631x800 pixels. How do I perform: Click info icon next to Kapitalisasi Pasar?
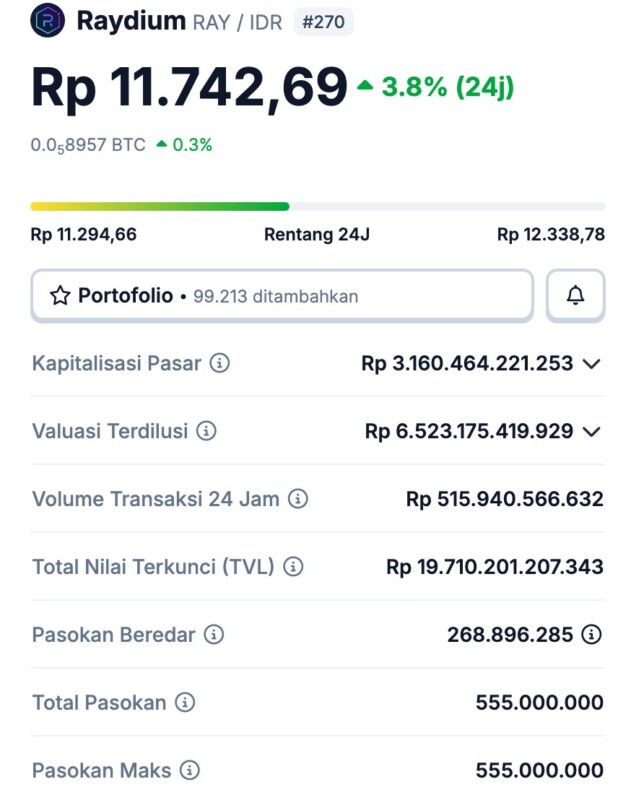(220, 363)
